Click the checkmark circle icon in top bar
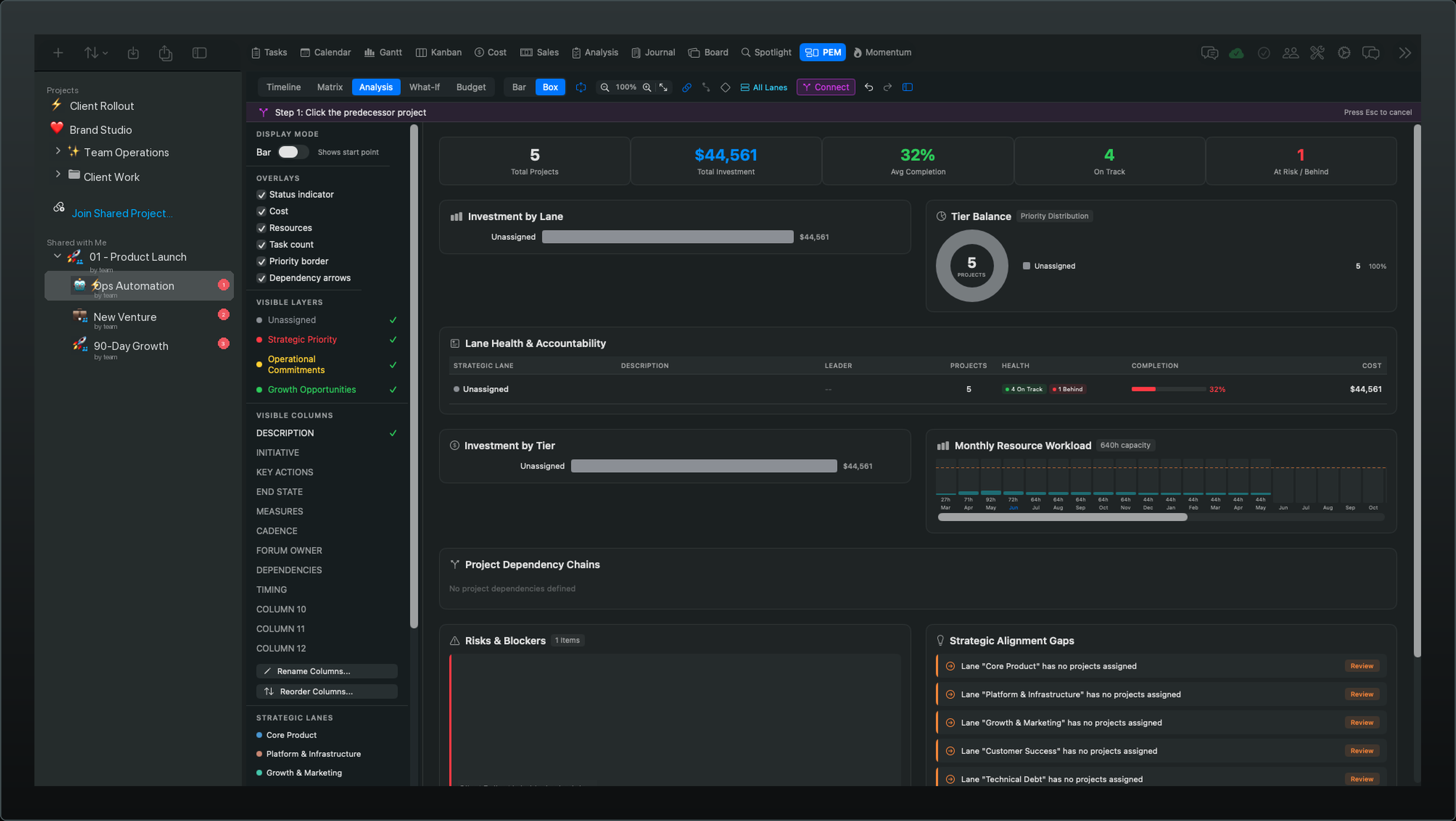The height and width of the screenshot is (821, 1456). click(x=1264, y=53)
